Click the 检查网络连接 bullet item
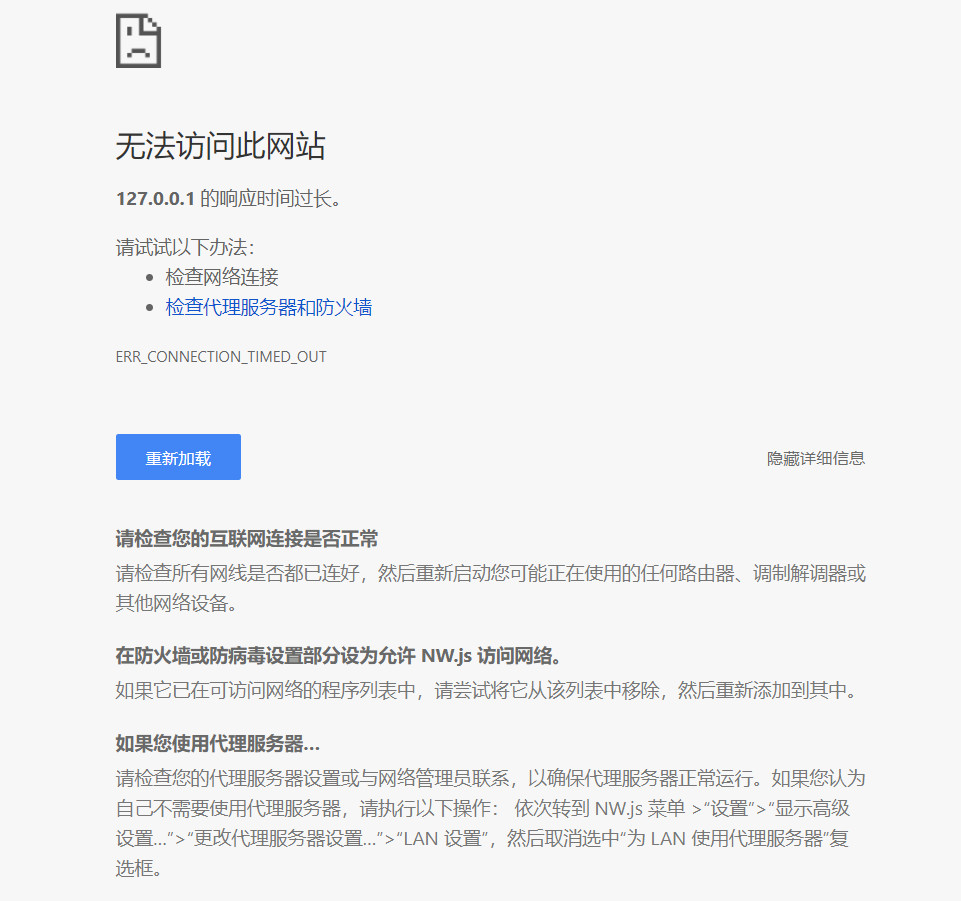This screenshot has height=901, width=961. click(x=222, y=277)
